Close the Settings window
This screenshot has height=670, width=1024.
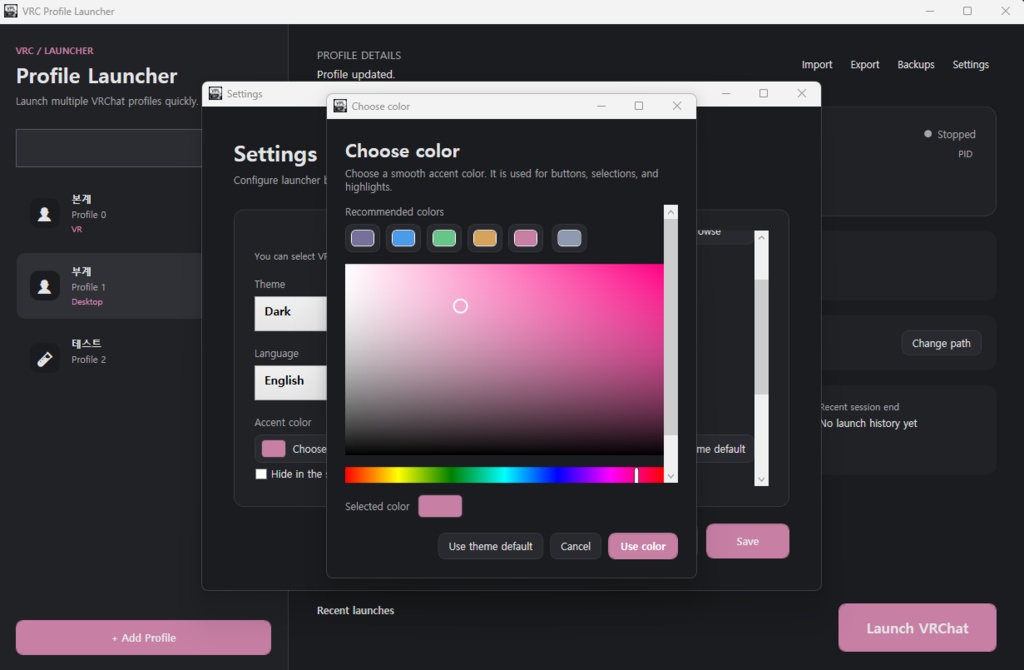tap(801, 93)
